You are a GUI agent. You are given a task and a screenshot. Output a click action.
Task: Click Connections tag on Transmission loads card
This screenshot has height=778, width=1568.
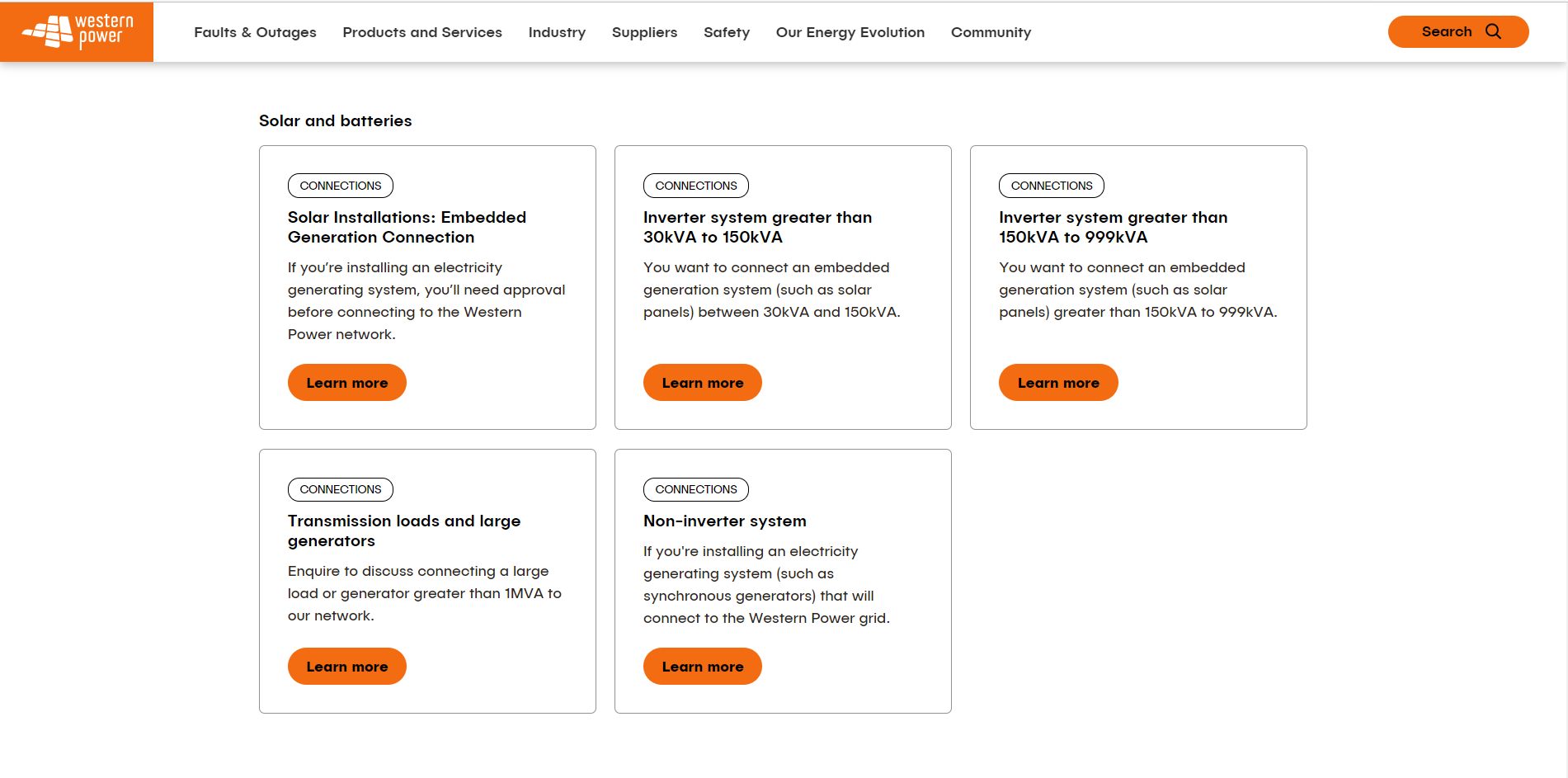(x=340, y=489)
